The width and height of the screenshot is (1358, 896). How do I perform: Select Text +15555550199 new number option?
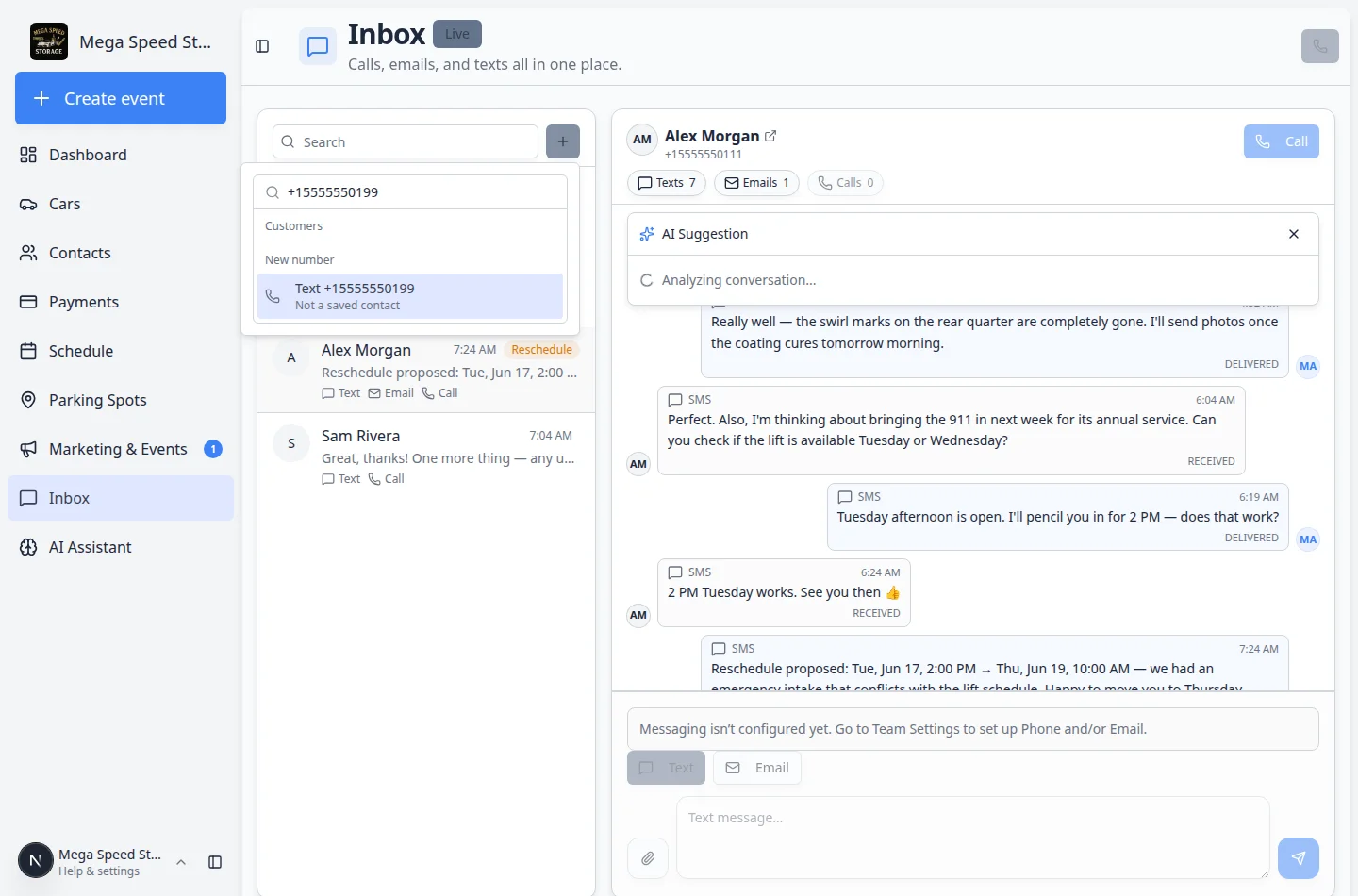[x=410, y=296]
